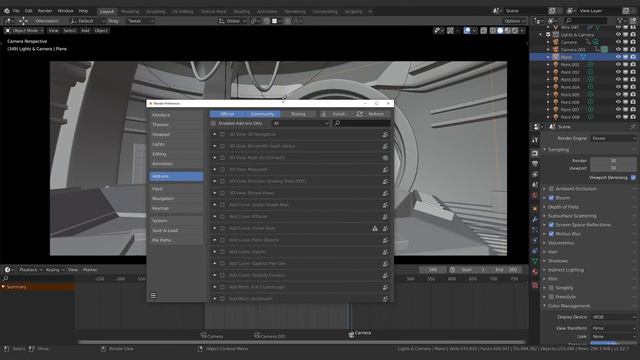Image resolution: width=640 pixels, height=360 pixels.
Task: Click the timeline editor type clock icon
Action: [x=7, y=270]
